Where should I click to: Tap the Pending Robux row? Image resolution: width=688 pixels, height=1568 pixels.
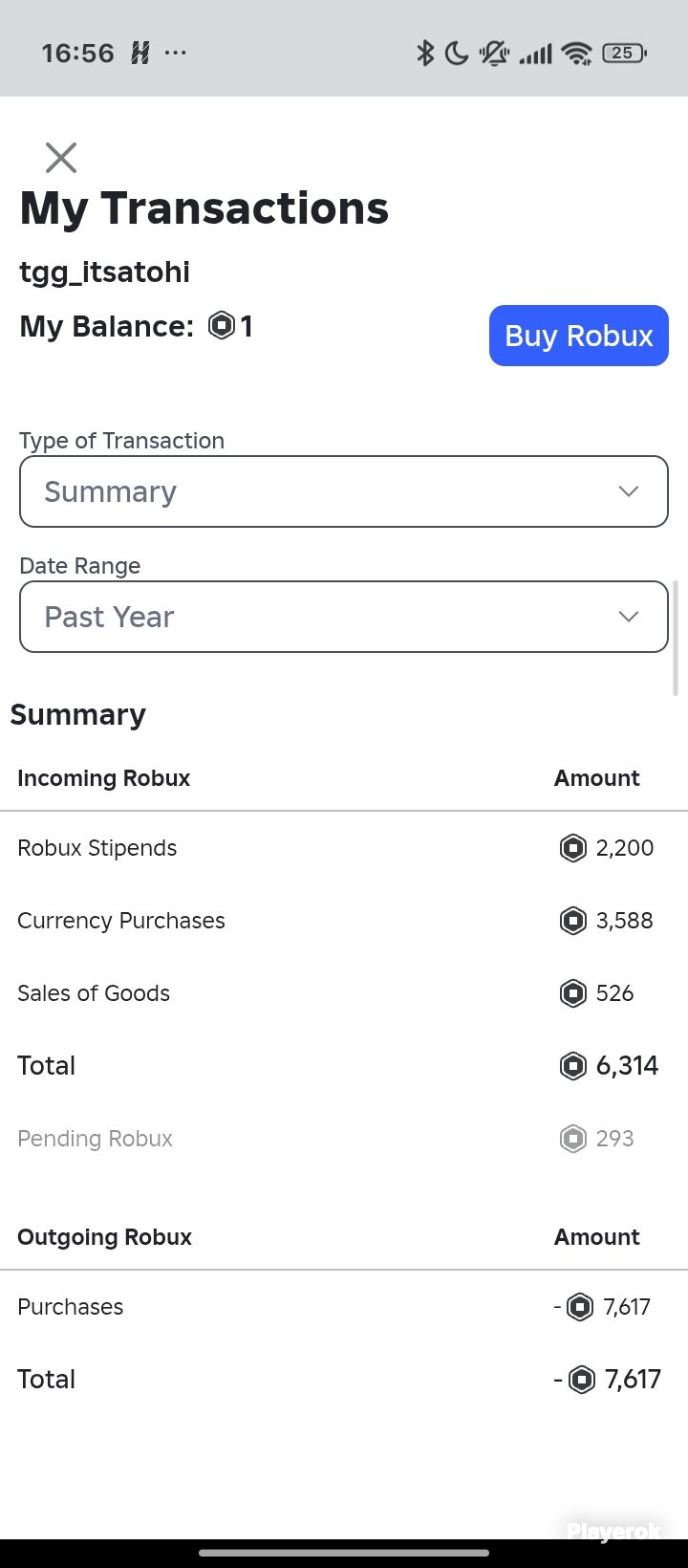344,1139
